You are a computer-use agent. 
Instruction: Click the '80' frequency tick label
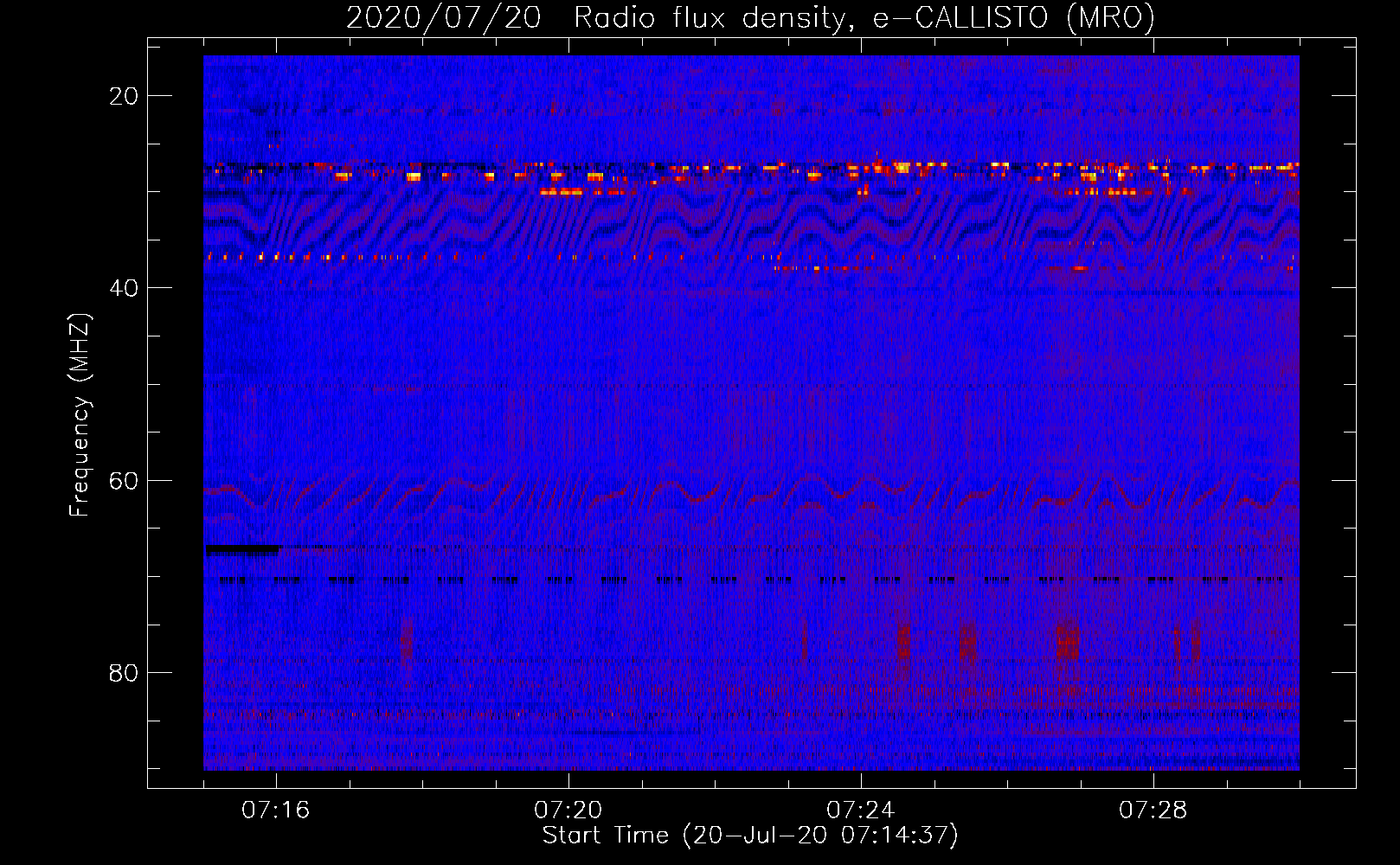tap(124, 672)
